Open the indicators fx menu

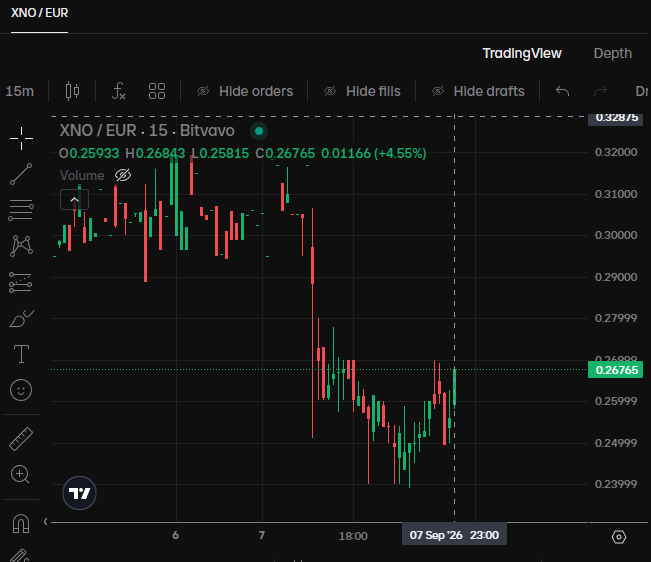[x=119, y=91]
